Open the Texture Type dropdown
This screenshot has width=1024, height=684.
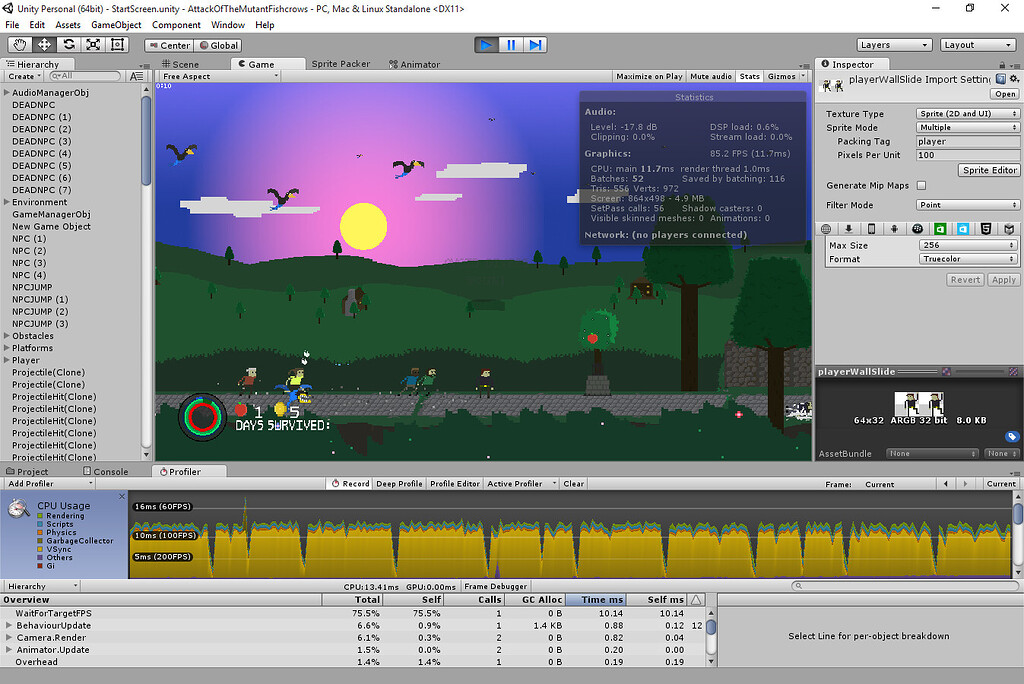coord(967,114)
